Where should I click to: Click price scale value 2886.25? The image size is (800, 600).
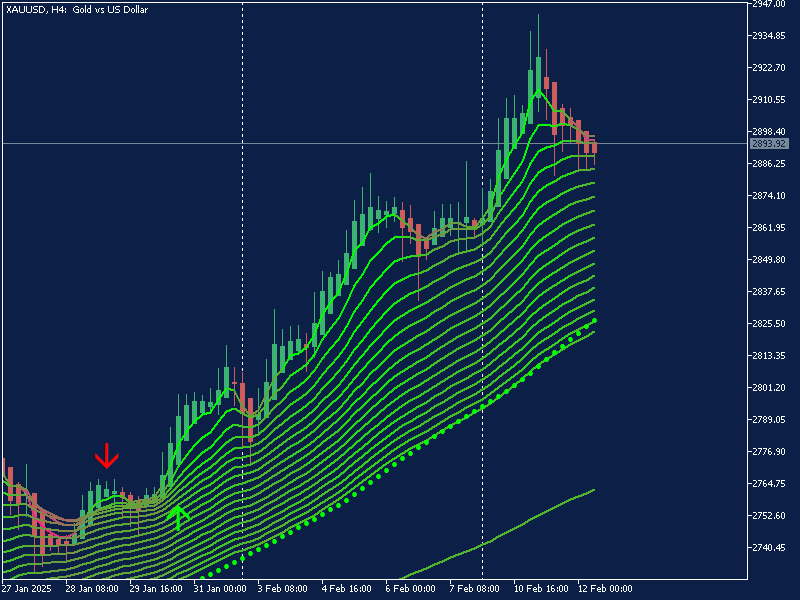769,164
